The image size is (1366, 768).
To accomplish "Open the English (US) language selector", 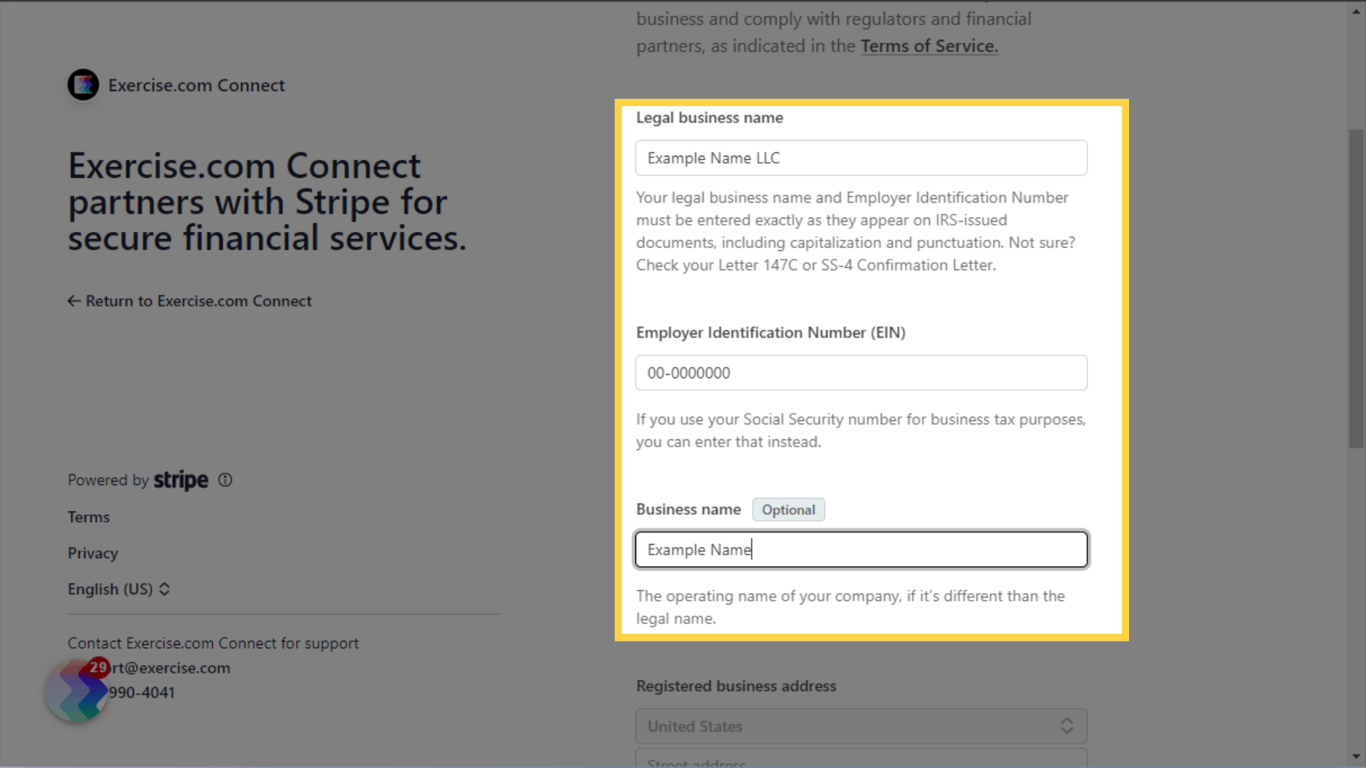I will pos(119,589).
